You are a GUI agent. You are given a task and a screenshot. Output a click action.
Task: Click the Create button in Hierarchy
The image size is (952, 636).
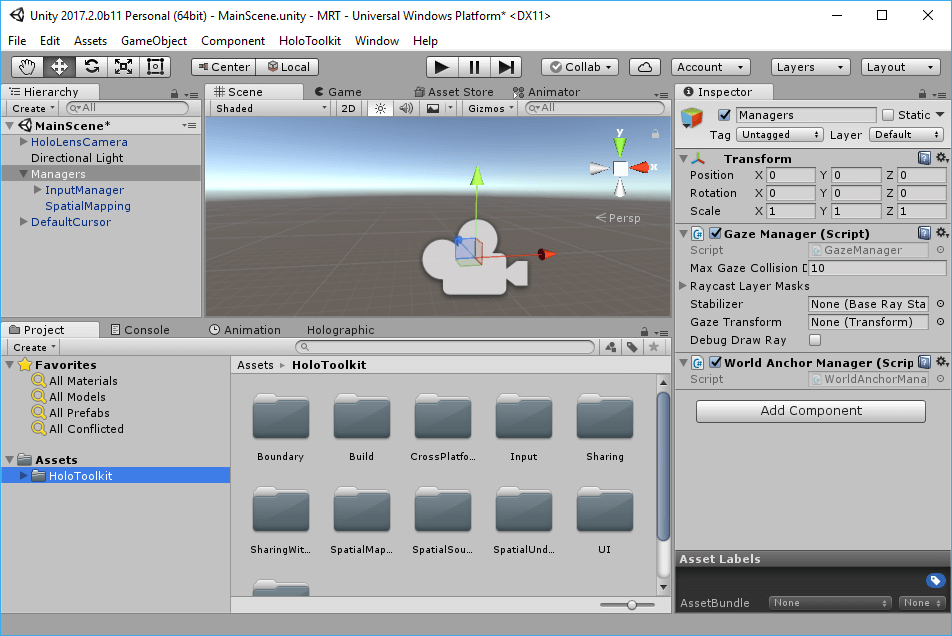[33, 108]
